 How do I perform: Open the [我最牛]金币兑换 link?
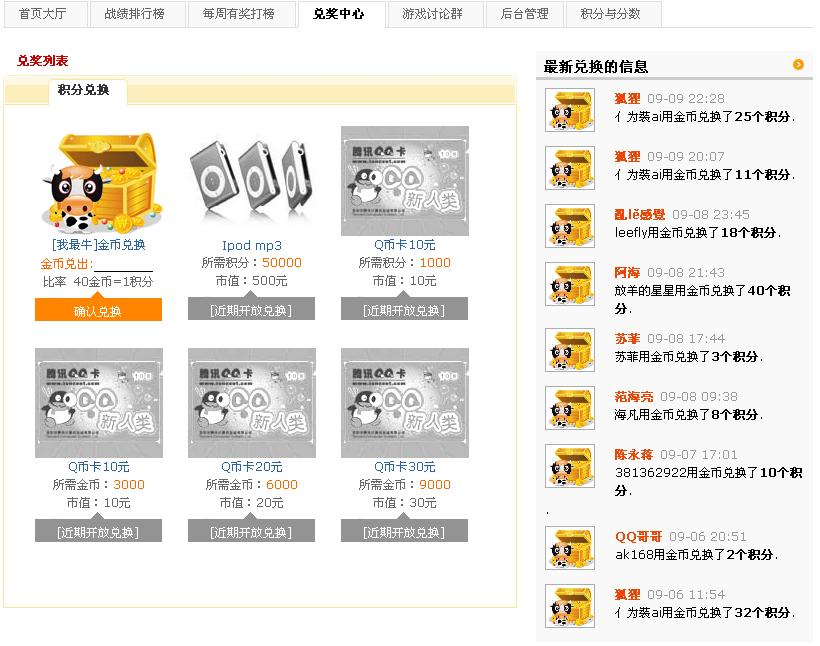pos(99,245)
